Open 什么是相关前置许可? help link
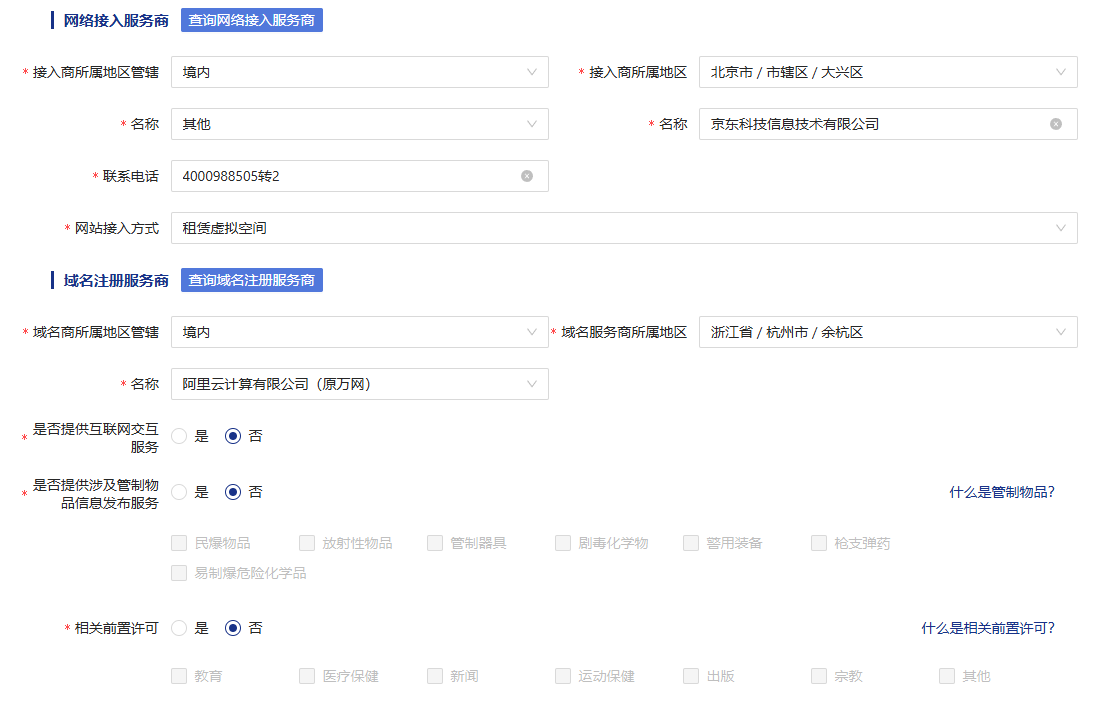The height and width of the screenshot is (714, 1107). tap(987, 628)
